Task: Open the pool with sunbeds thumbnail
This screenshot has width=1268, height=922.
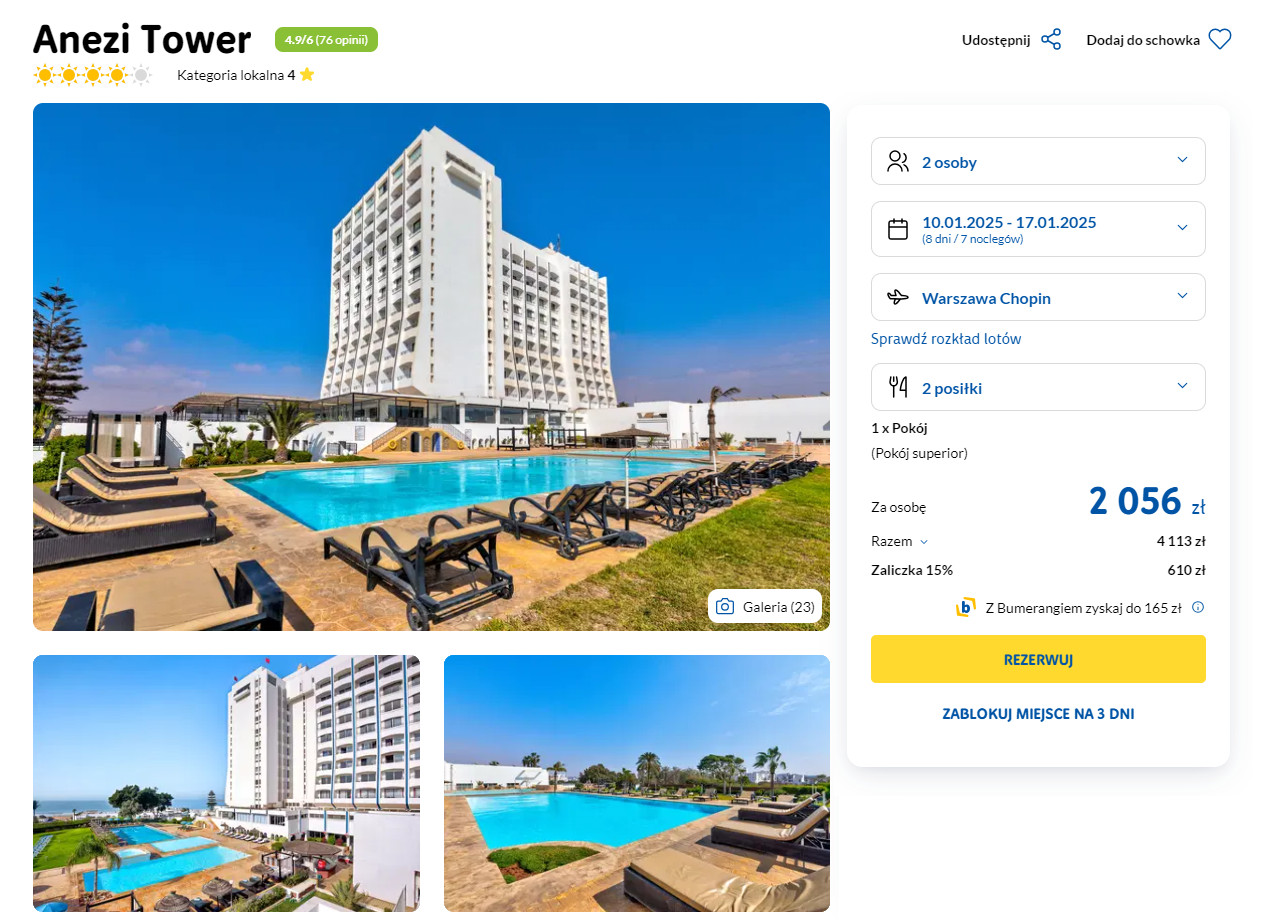Action: tap(637, 783)
